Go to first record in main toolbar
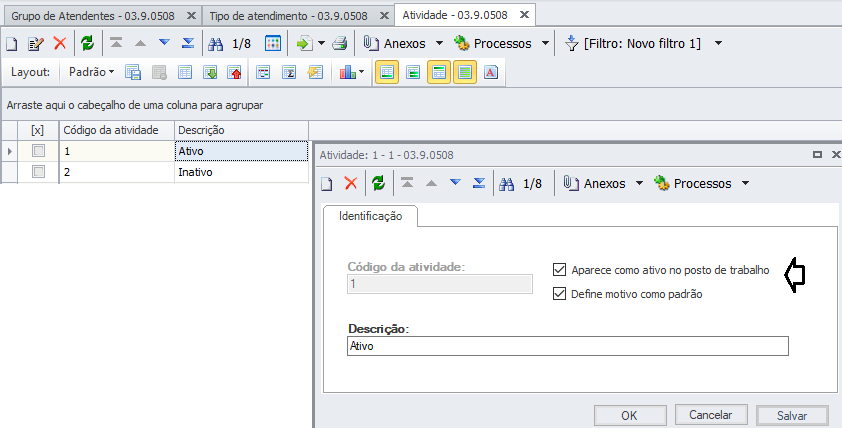Viewport: 842px width, 428px height. (x=116, y=43)
